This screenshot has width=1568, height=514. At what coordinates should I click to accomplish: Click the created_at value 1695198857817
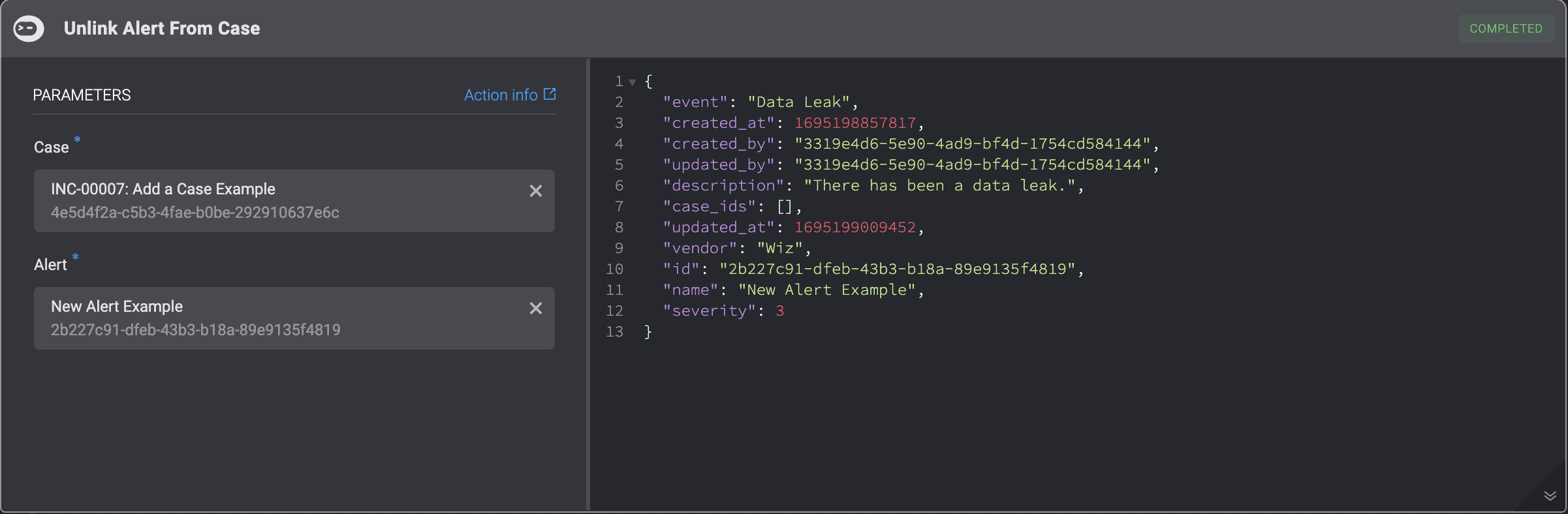tap(855, 123)
